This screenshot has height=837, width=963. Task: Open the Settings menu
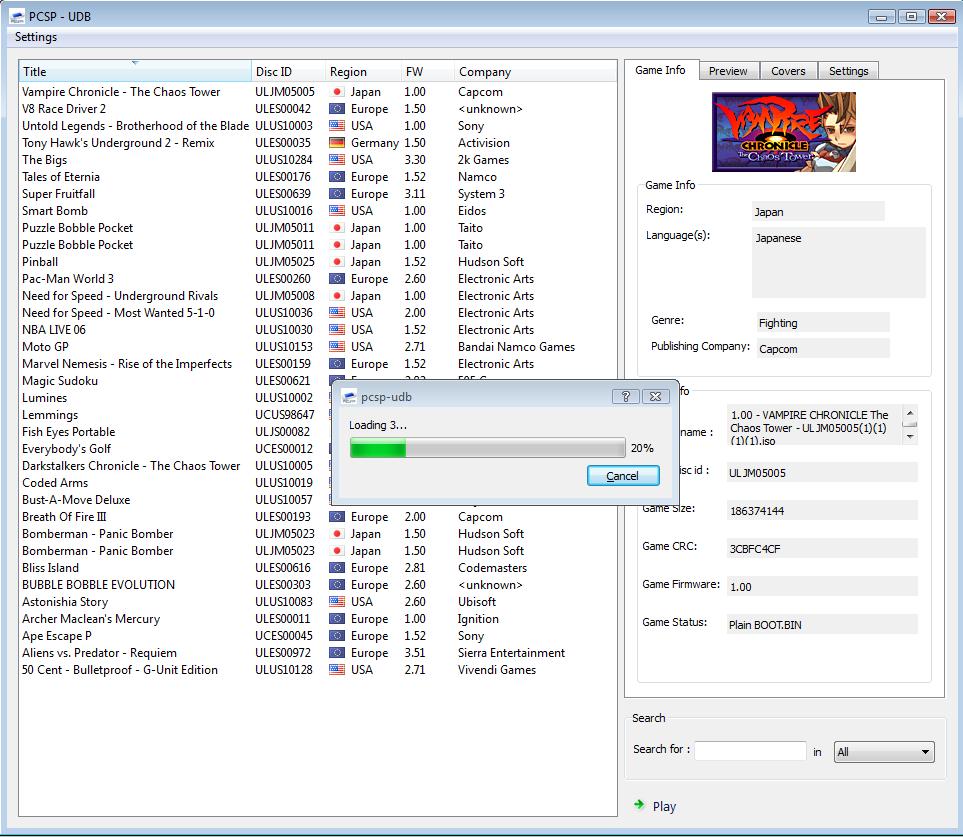pyautogui.click(x=36, y=37)
